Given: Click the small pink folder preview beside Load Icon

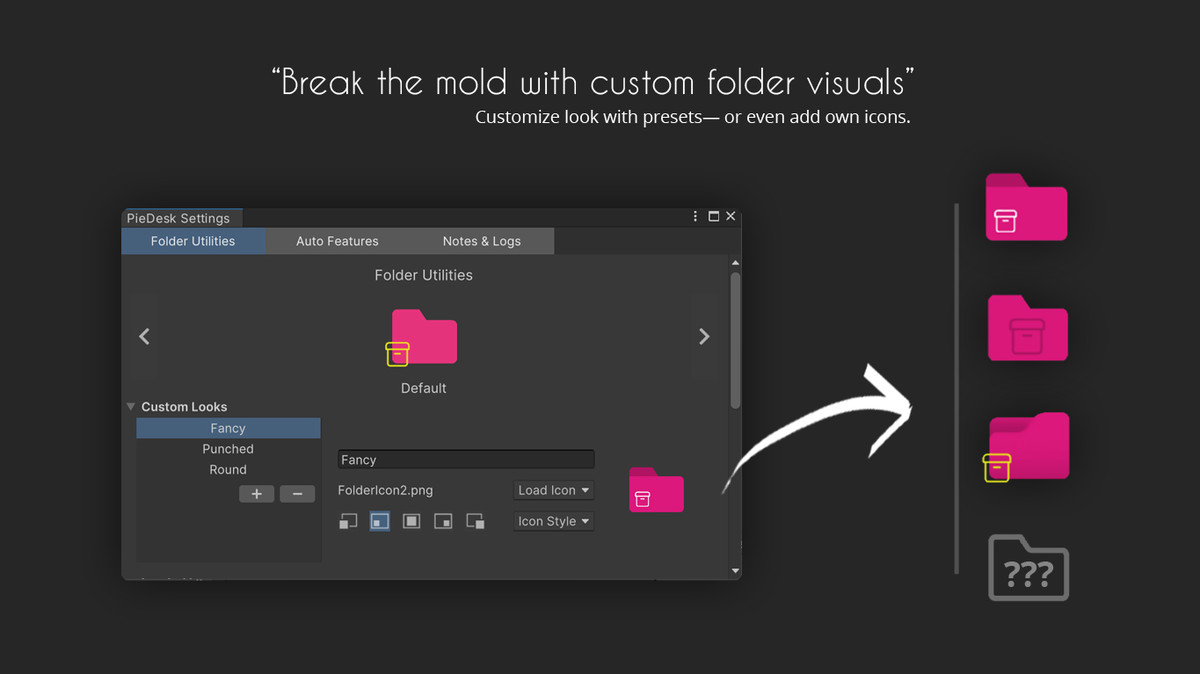Looking at the screenshot, I should (x=656, y=490).
